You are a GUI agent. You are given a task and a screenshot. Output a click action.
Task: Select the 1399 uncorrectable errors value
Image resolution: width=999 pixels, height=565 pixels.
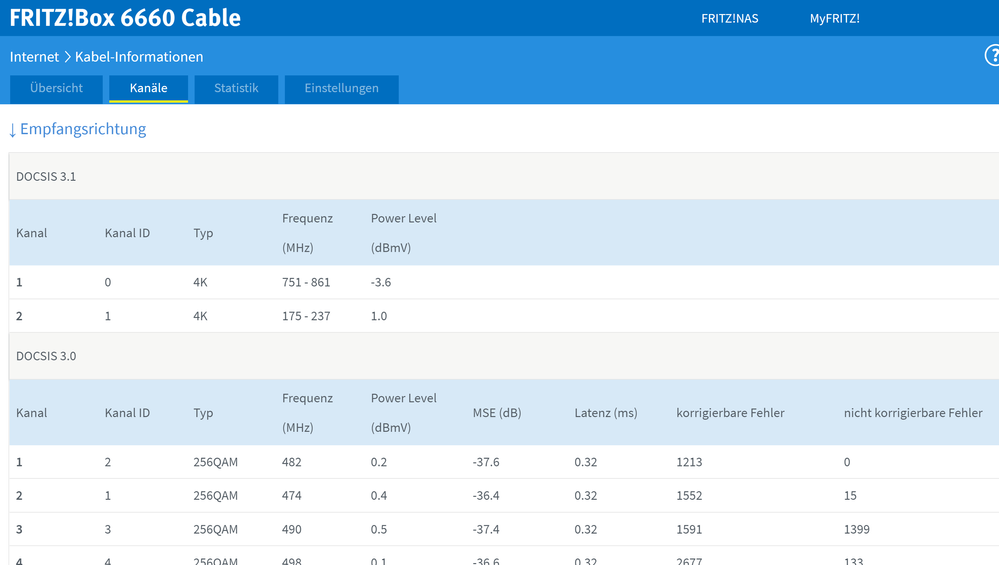859,529
